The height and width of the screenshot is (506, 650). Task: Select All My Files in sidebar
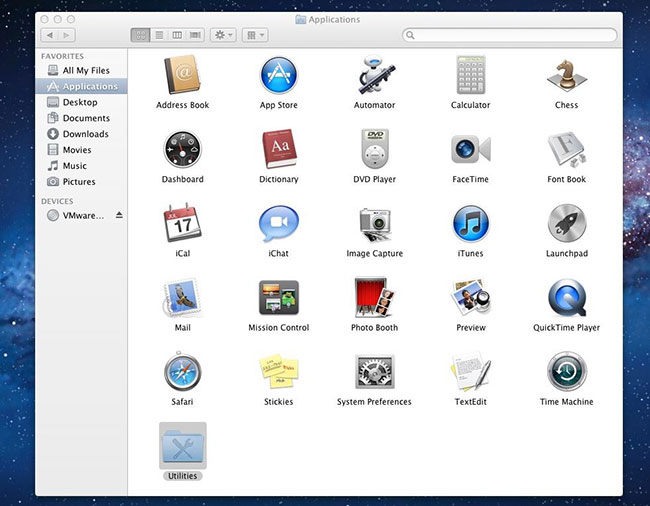pyautogui.click(x=81, y=70)
